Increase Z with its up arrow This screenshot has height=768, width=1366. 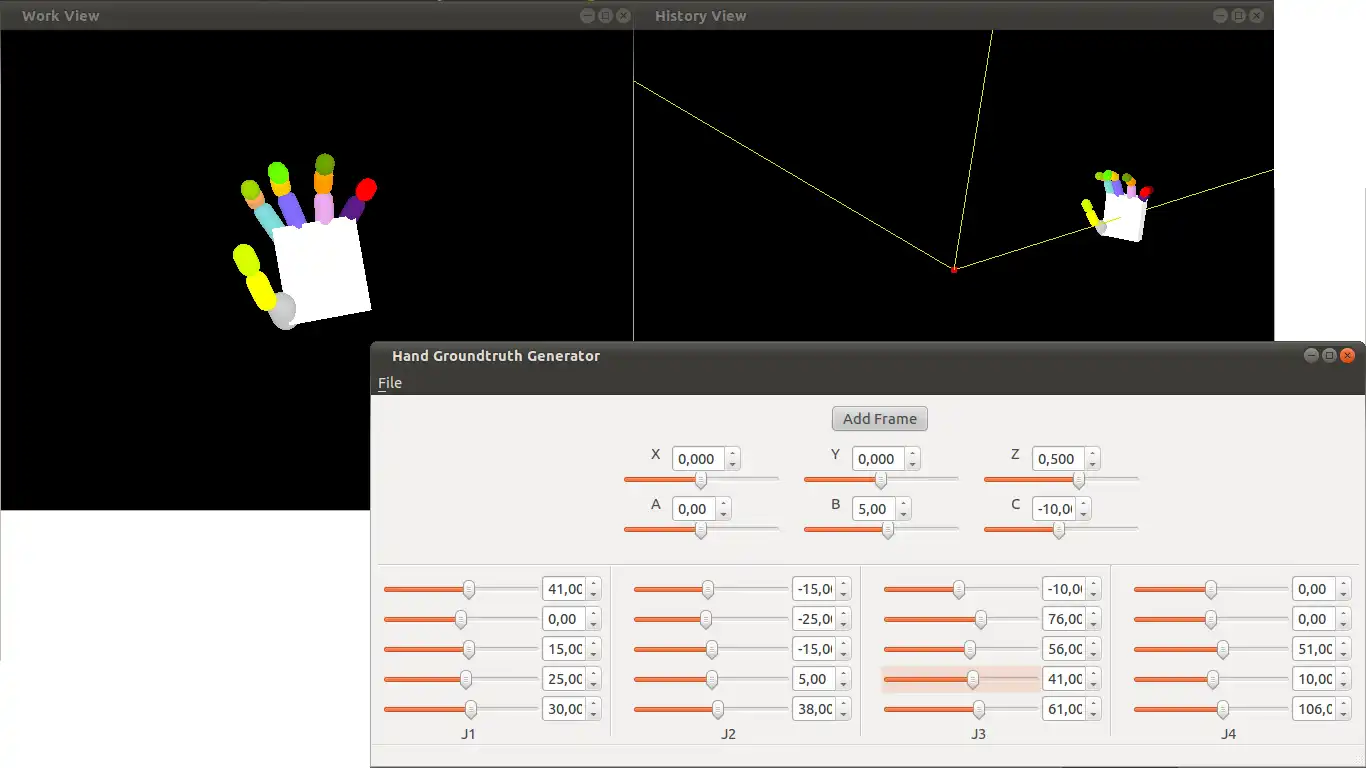1093,453
